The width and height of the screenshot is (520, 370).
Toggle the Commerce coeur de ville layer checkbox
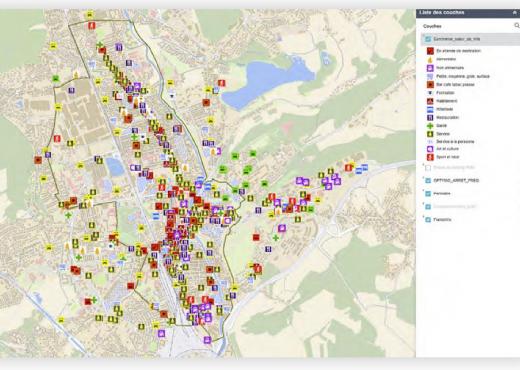428,39
